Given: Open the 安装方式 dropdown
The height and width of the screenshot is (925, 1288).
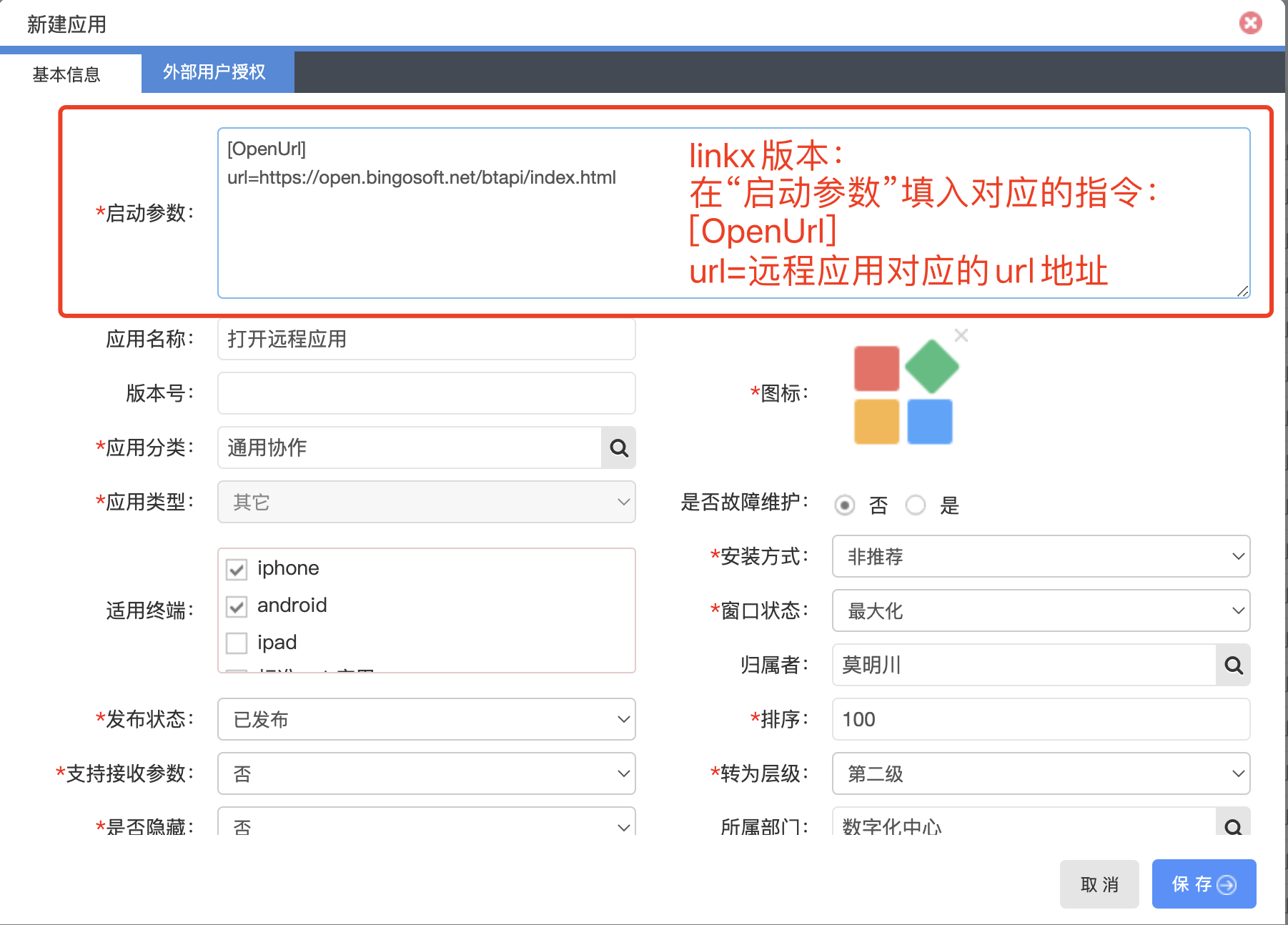Looking at the screenshot, I should pyautogui.click(x=1041, y=556).
